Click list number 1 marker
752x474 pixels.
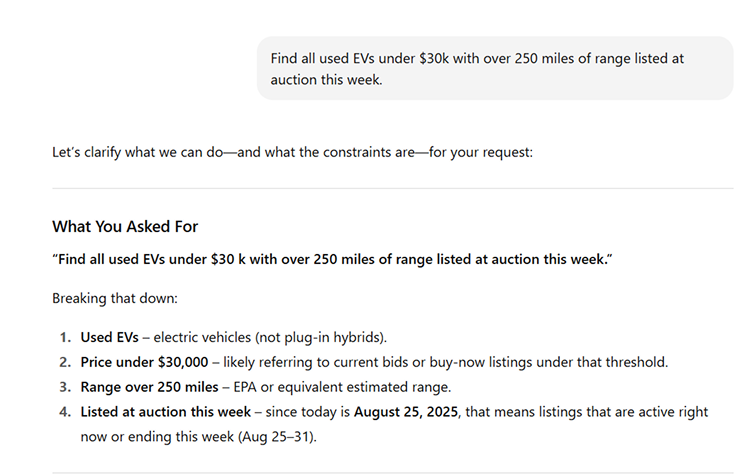pos(64,337)
